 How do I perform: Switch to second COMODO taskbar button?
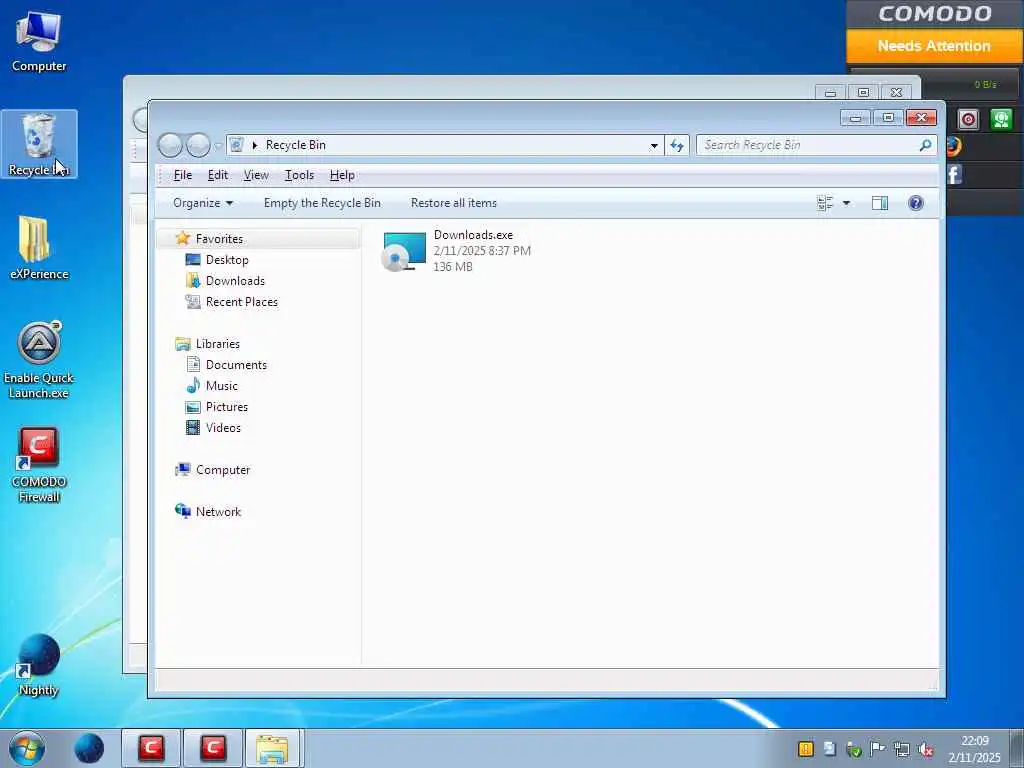(213, 748)
